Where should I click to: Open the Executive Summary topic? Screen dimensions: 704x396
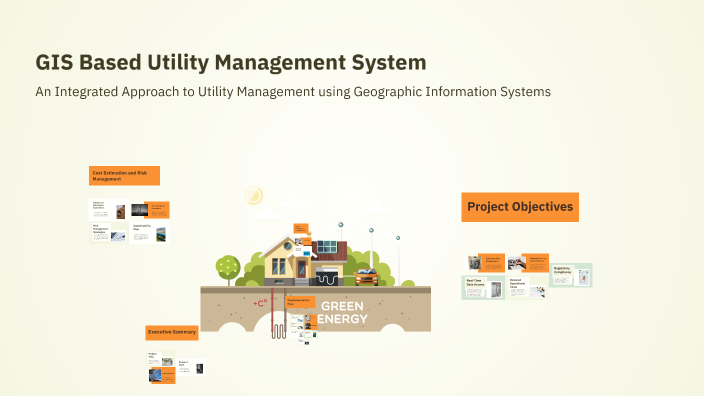coord(172,333)
